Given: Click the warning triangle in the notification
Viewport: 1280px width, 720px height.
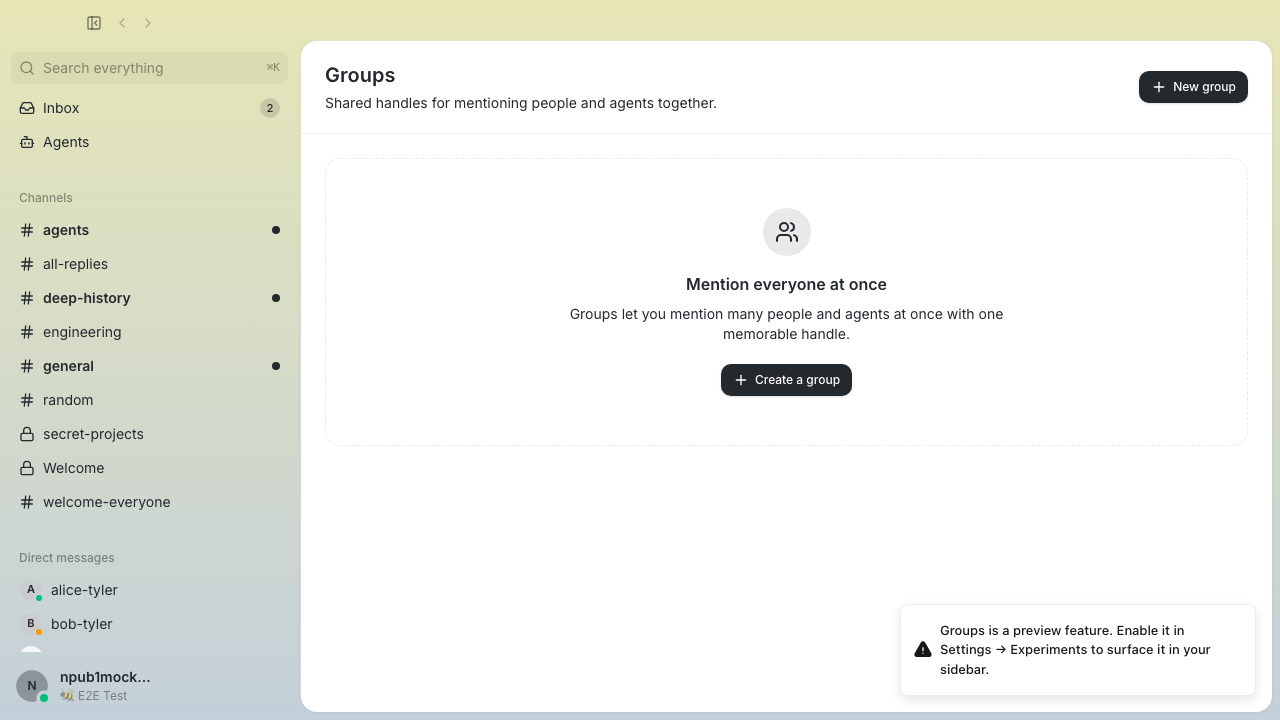Looking at the screenshot, I should 923,650.
